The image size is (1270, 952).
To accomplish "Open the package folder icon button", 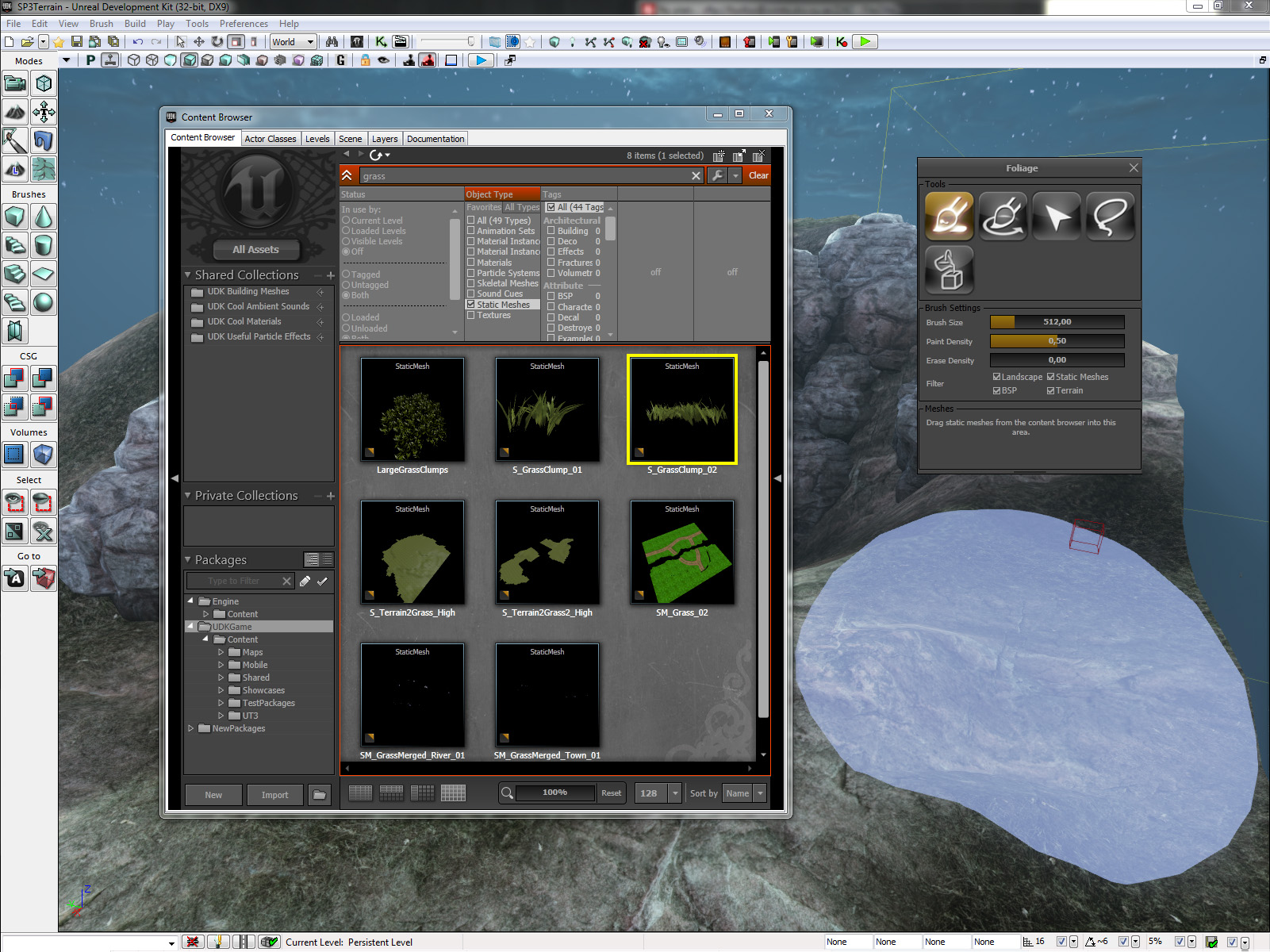I will [x=320, y=795].
